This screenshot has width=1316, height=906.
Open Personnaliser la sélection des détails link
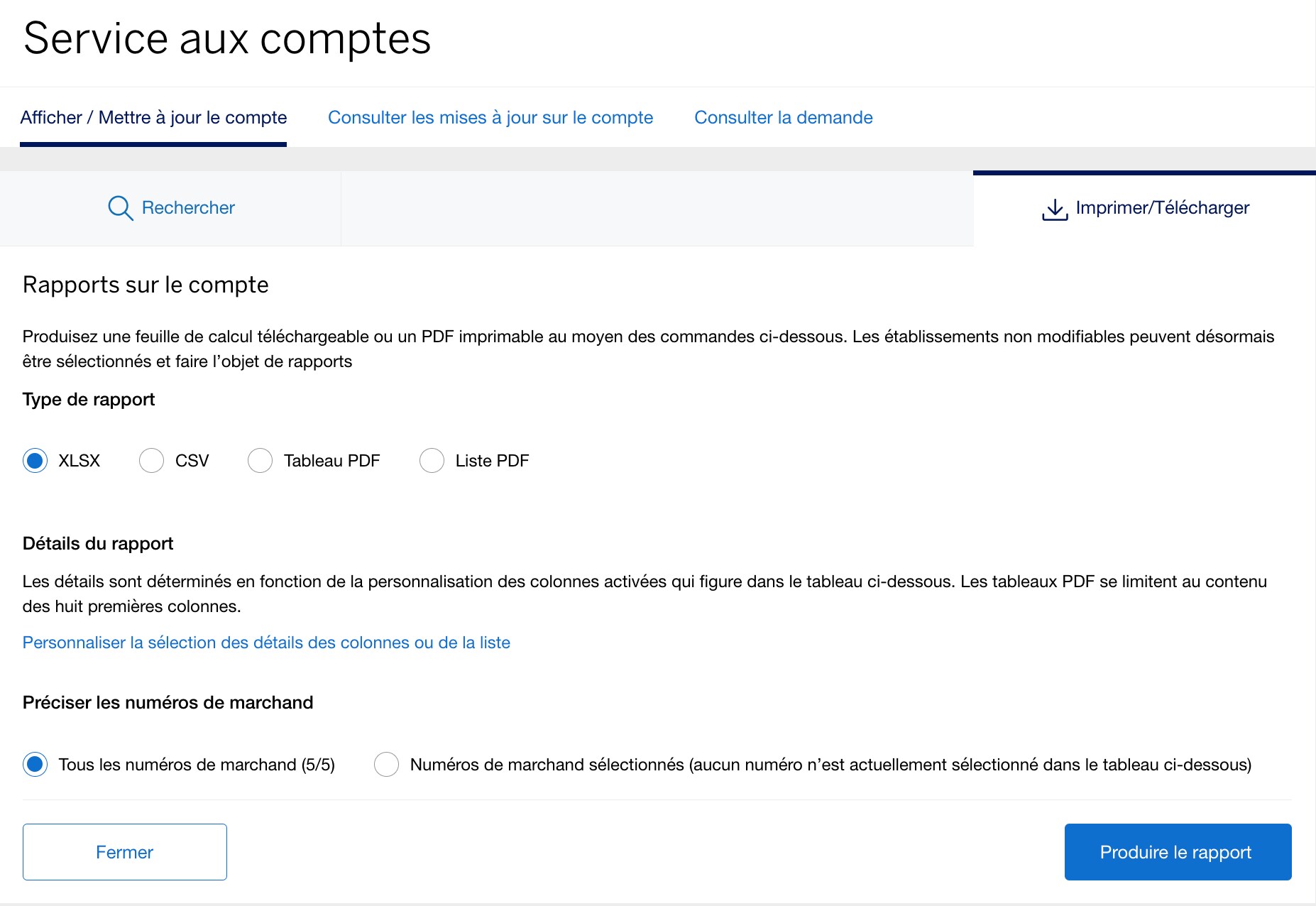click(x=266, y=642)
